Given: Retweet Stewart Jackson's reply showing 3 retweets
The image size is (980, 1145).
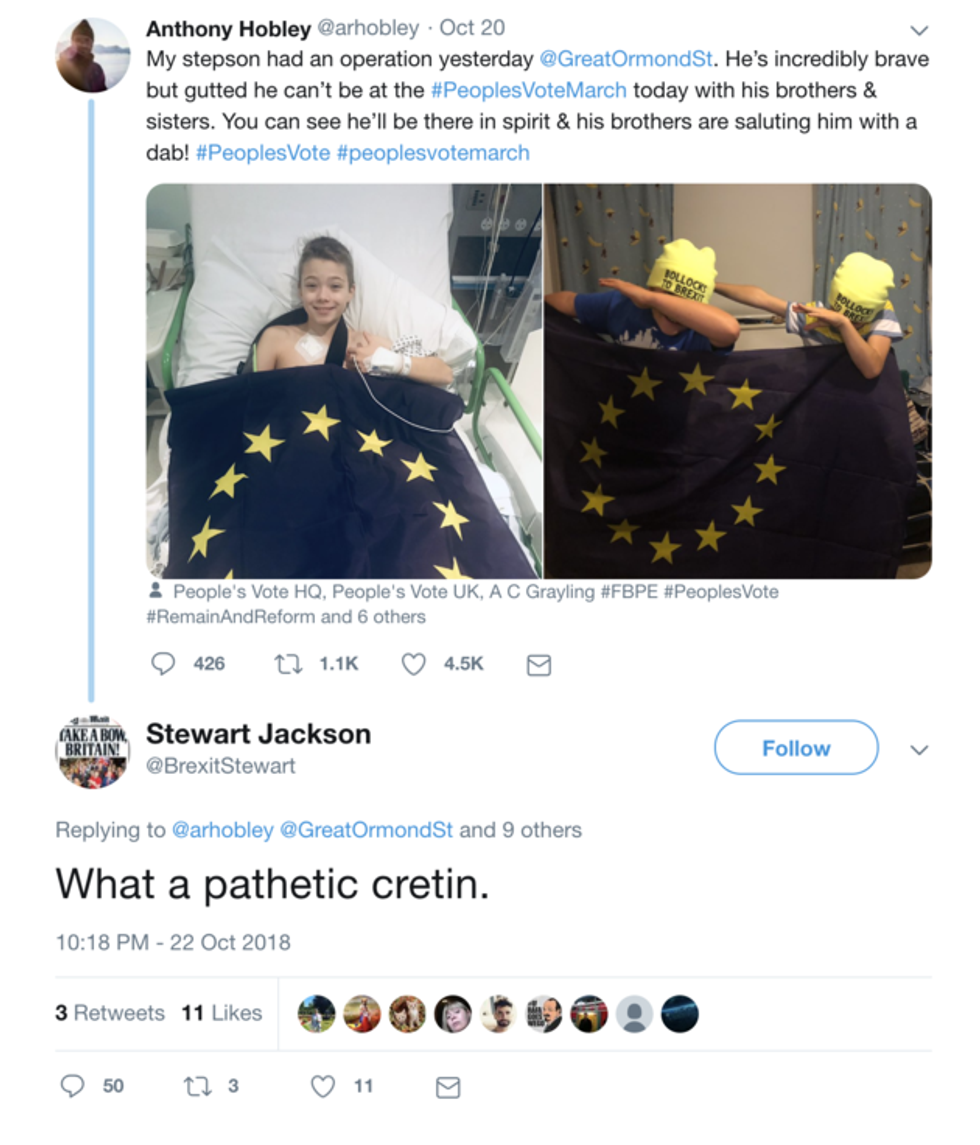Looking at the screenshot, I should [197, 1087].
